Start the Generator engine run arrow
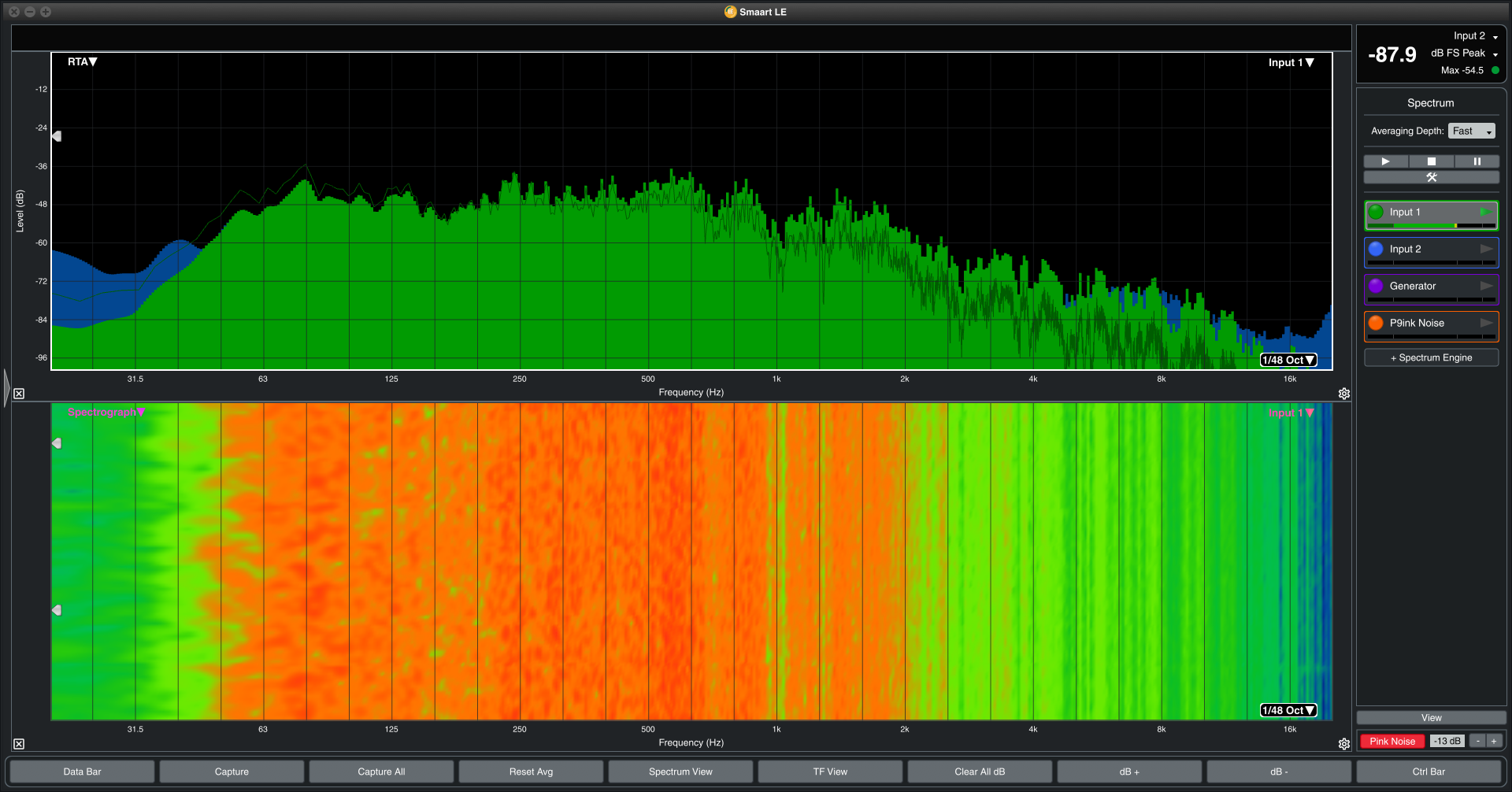 tap(1486, 286)
